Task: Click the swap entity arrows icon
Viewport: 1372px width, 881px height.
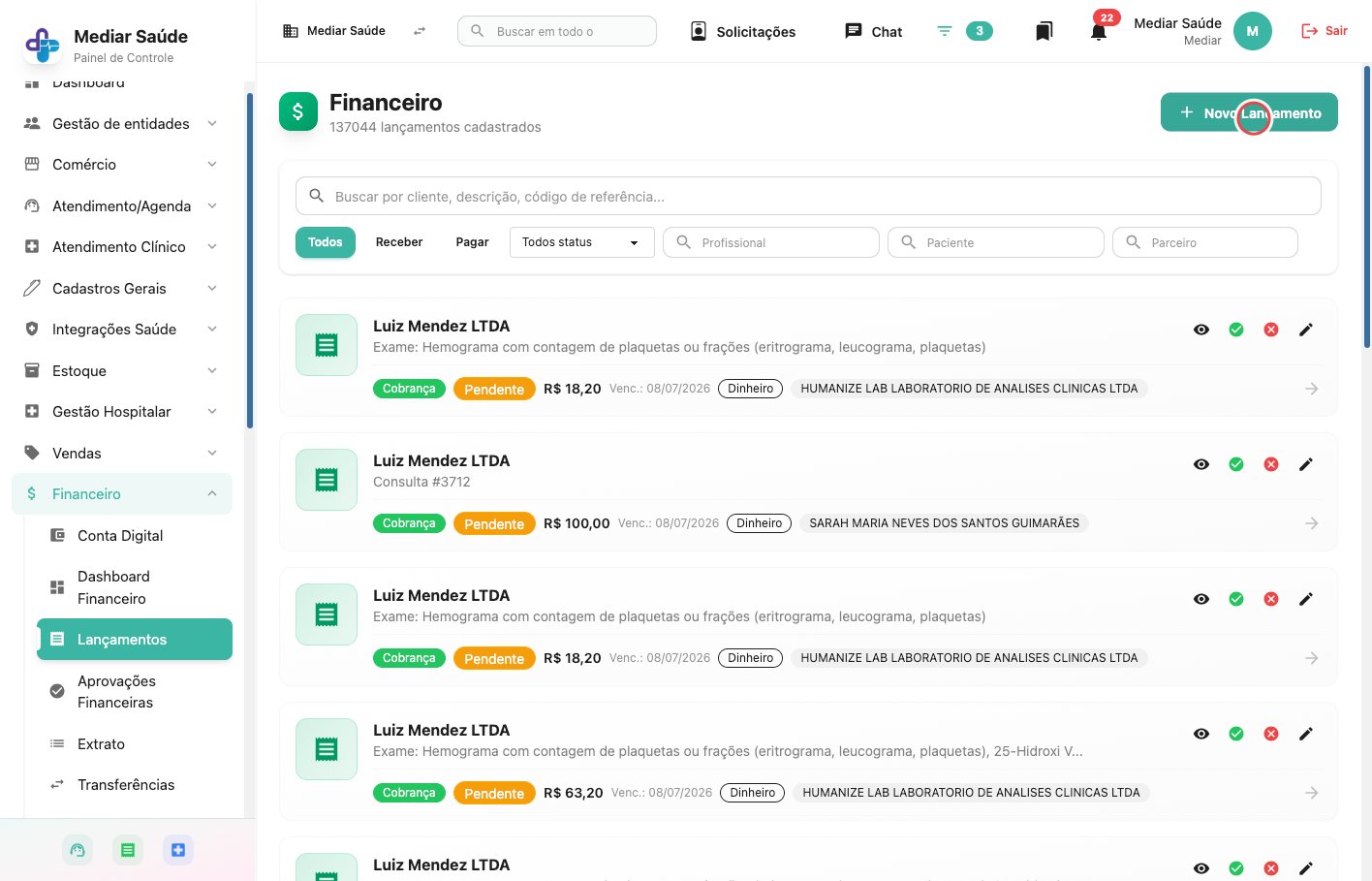Action: point(420,31)
